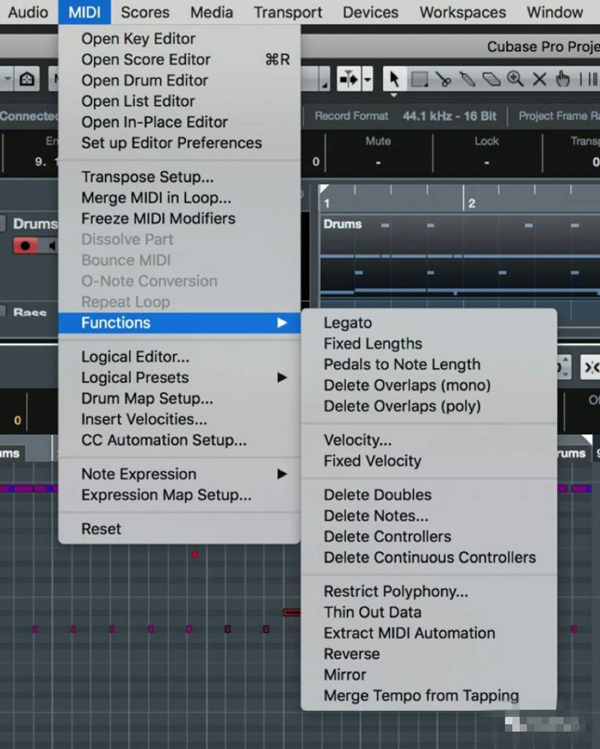Choose the Mirror function
600x749 pixels.
tap(429, 675)
